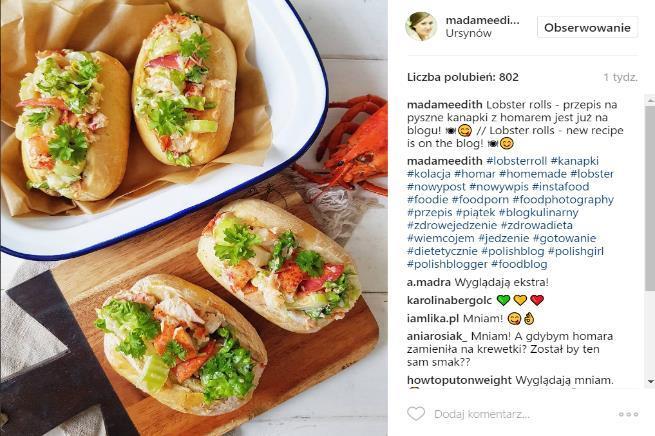
Task: Open the Ursynów location link
Action: tap(468, 33)
